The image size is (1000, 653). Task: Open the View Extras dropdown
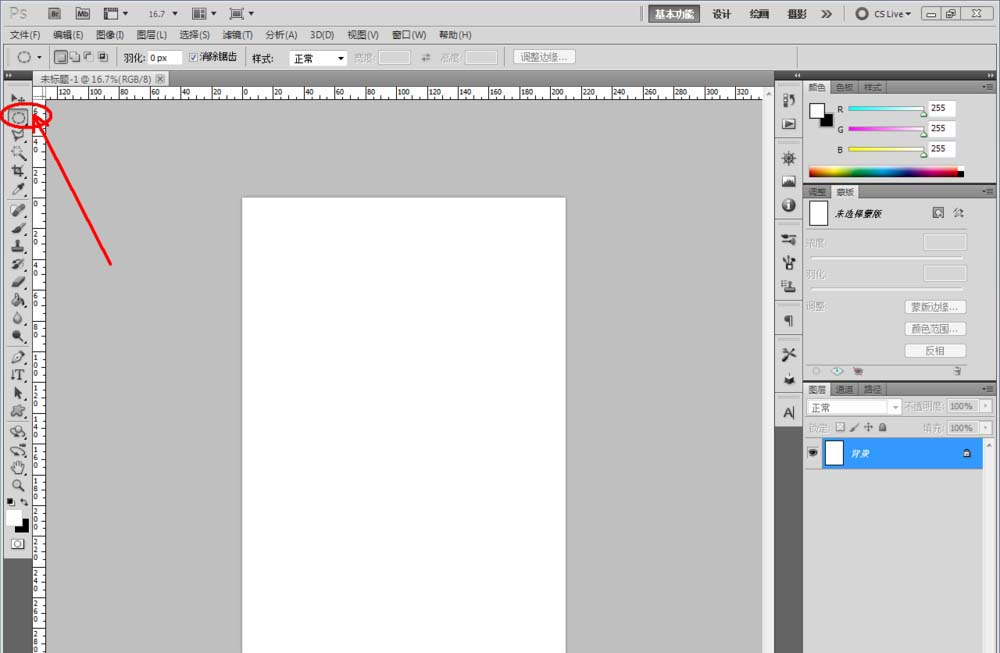coord(115,13)
